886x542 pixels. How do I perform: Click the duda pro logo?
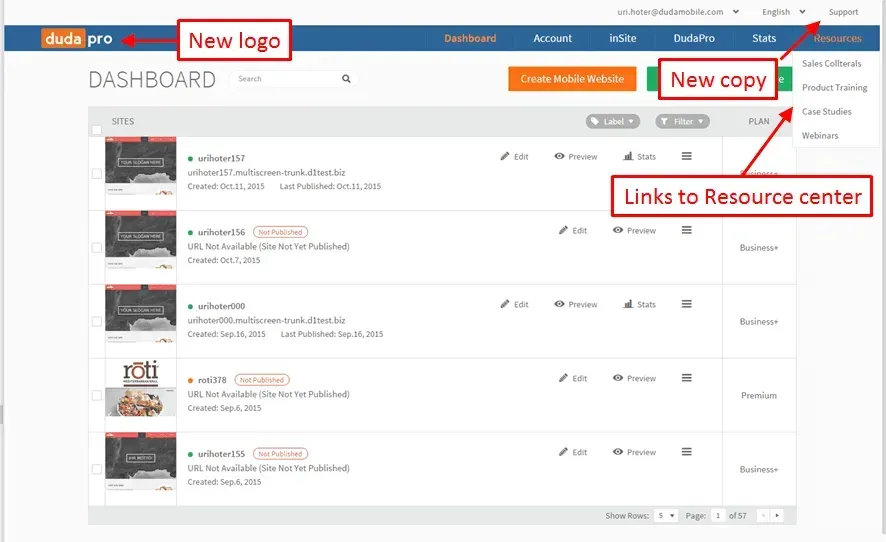tap(77, 38)
